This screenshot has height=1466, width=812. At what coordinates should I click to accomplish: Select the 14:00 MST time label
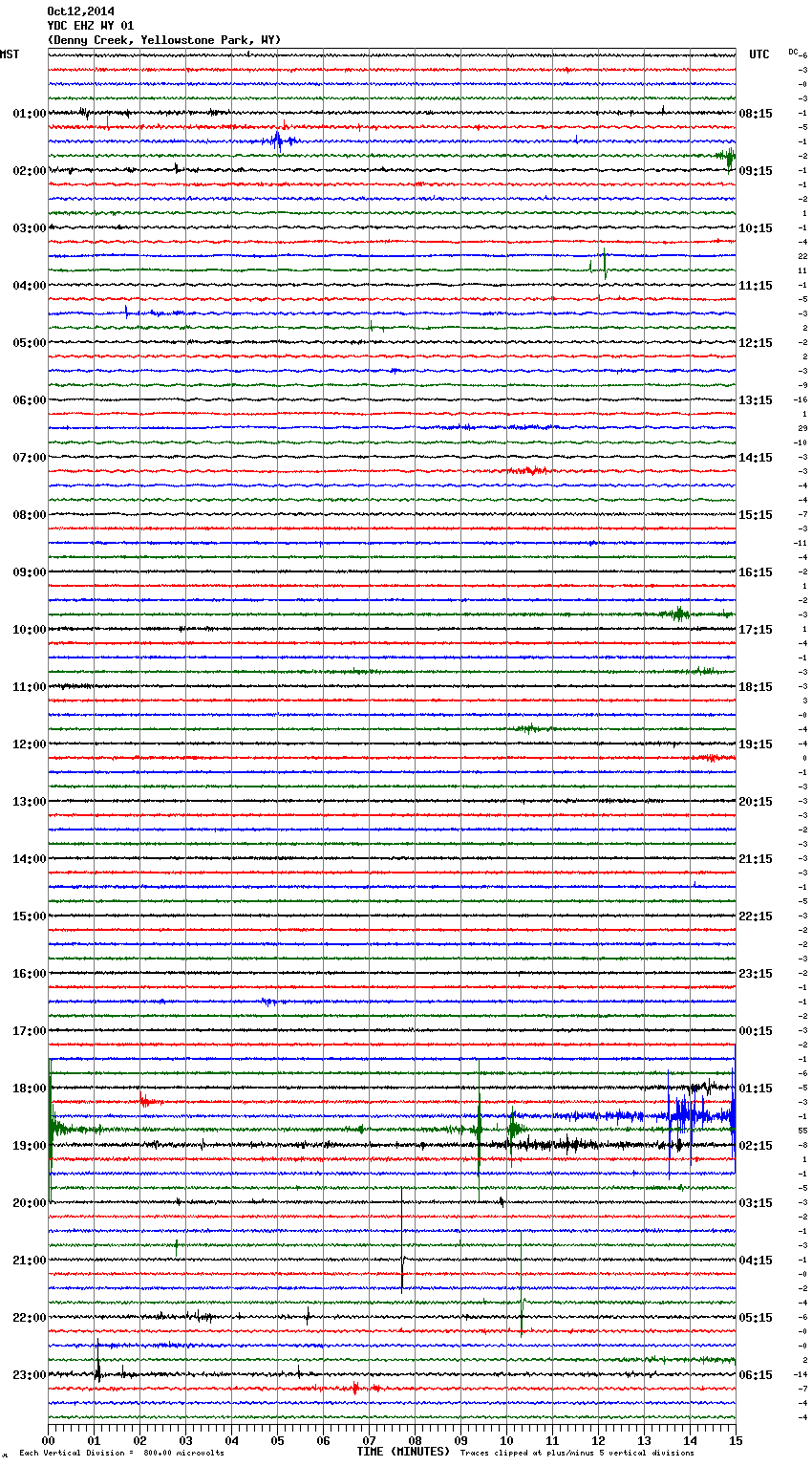pyautogui.click(x=30, y=859)
